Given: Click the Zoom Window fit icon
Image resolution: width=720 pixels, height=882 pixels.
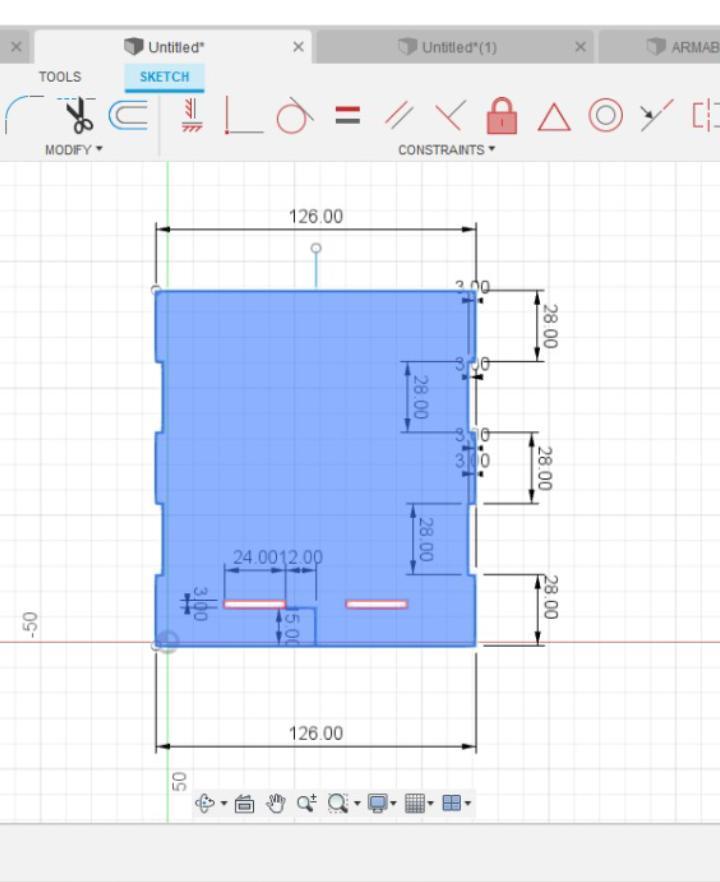Looking at the screenshot, I should pos(338,803).
